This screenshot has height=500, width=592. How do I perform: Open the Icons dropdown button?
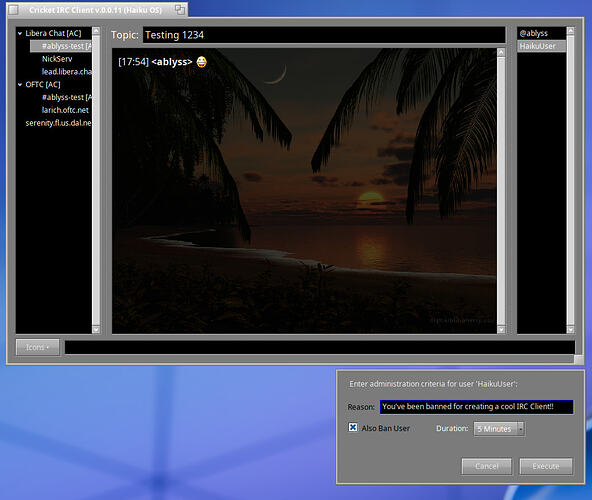pos(37,347)
